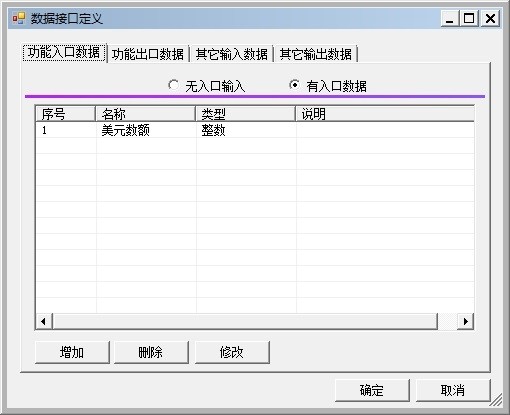The height and width of the screenshot is (415, 510).
Task: Click the 类型 column header
Action: pyautogui.click(x=246, y=114)
